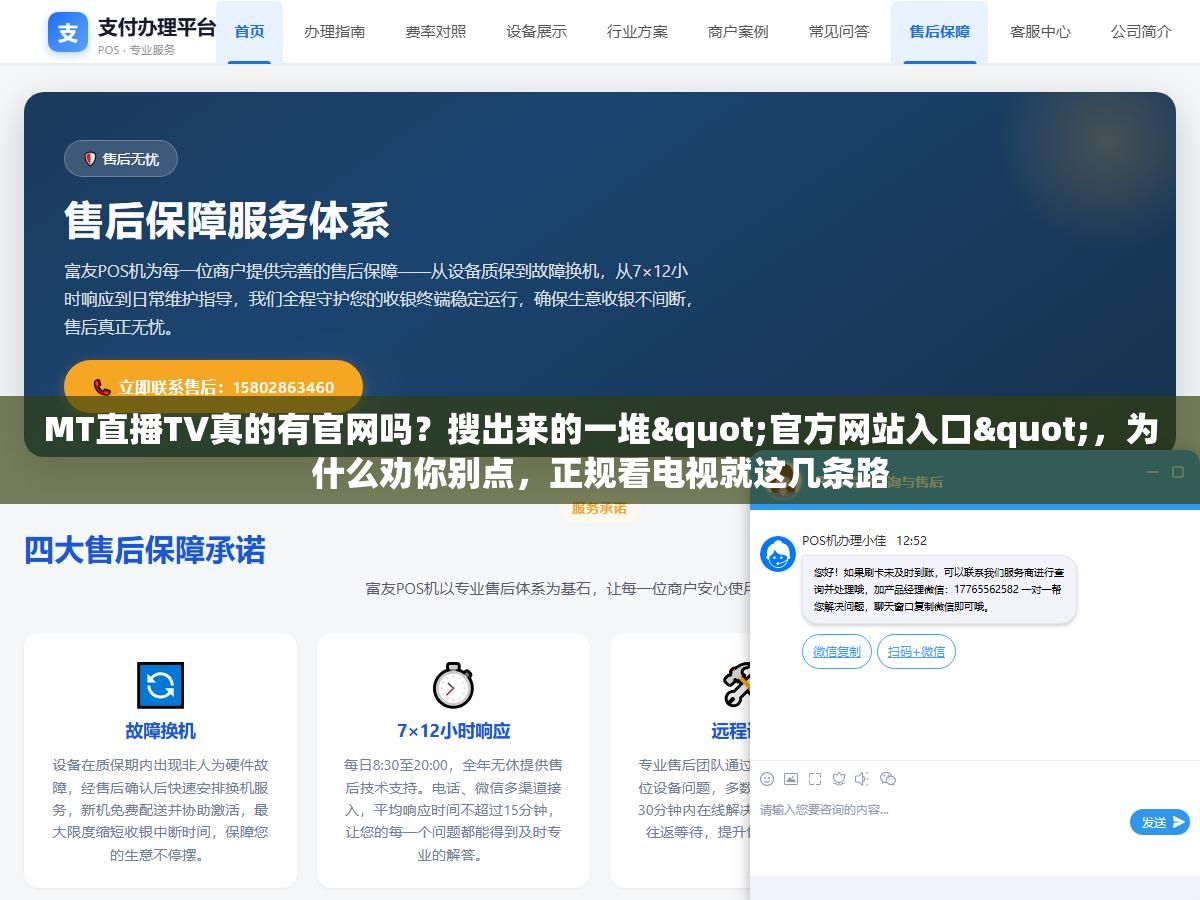Click the 扫码+微信 button in chat

click(916, 651)
